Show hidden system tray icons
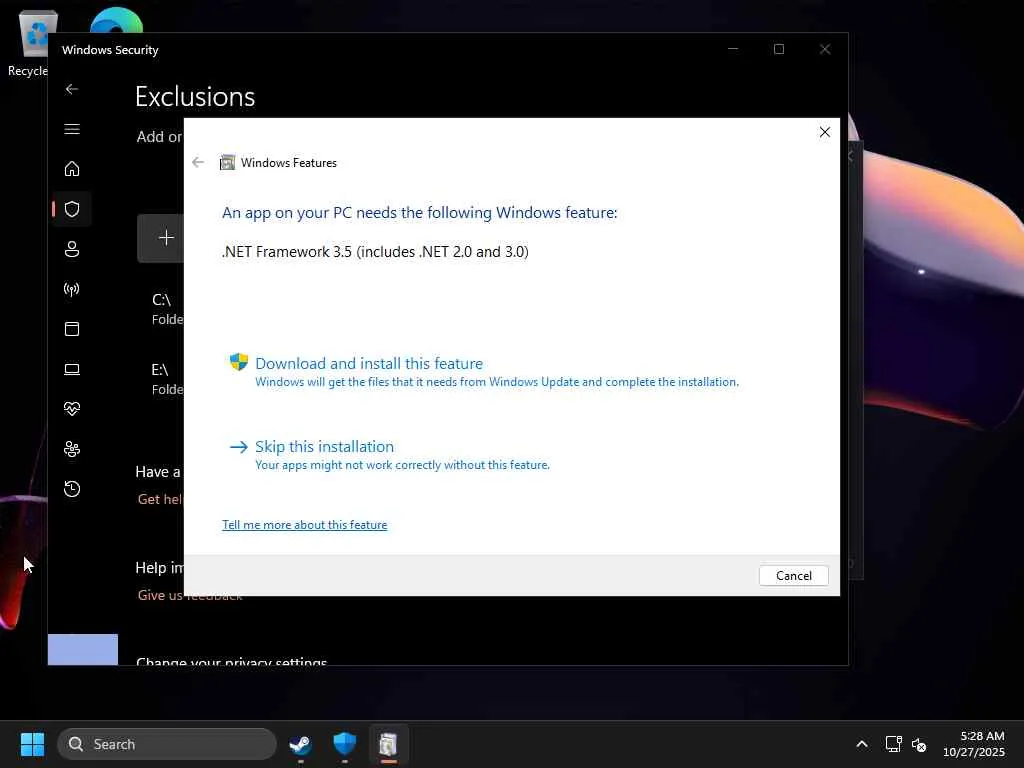Screen dimensions: 1024x768 tap(862, 744)
